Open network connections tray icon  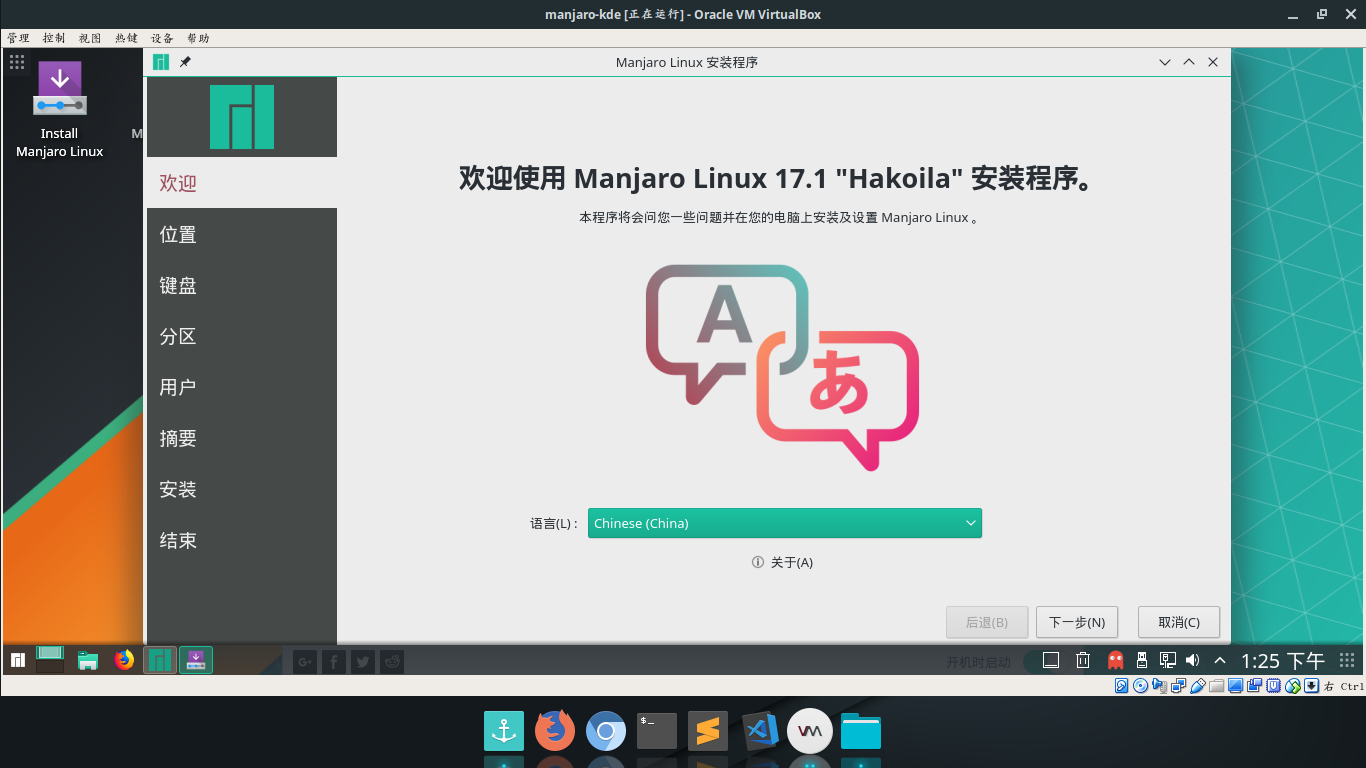(1168, 660)
